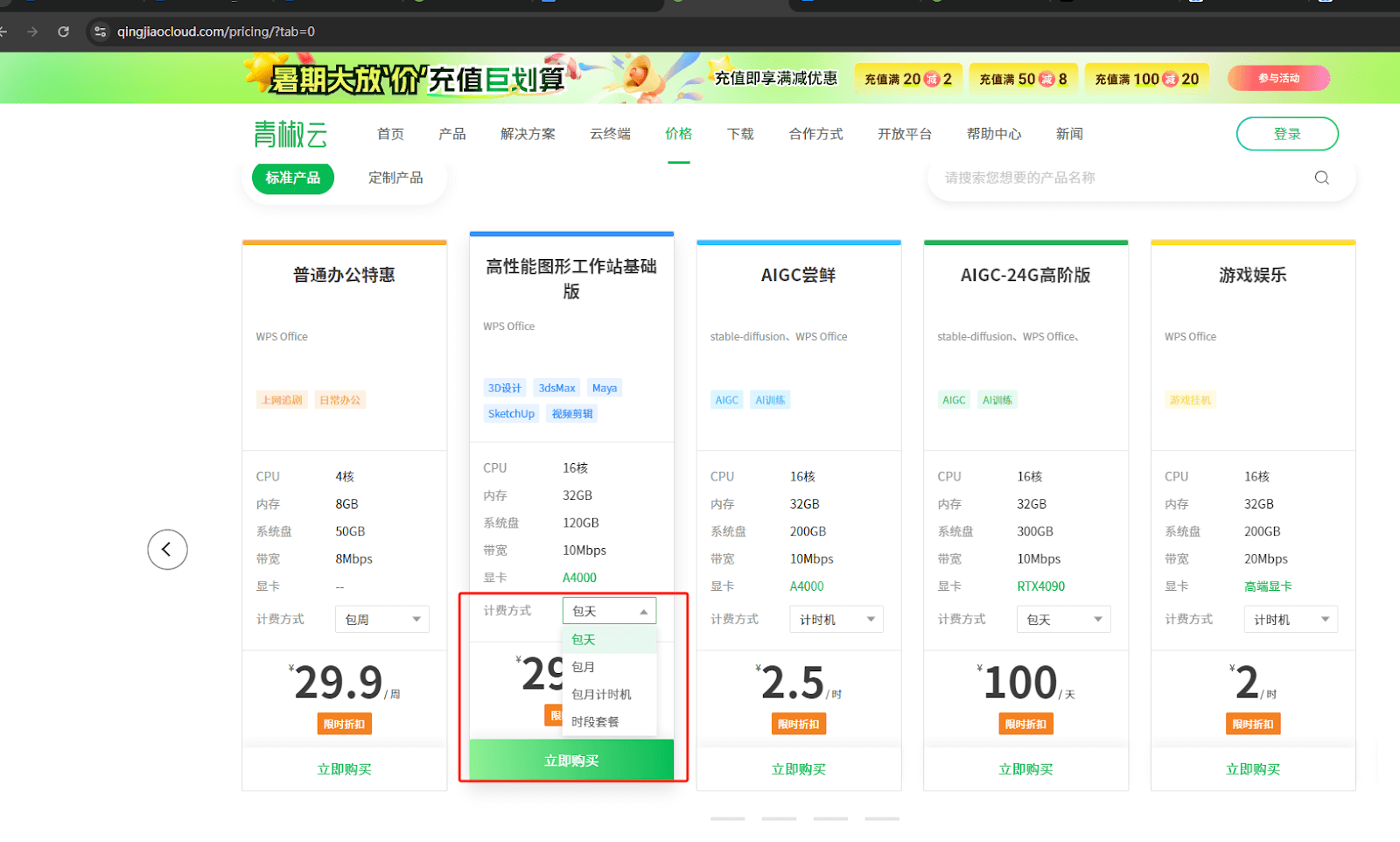Screen dimensions: 1400x842
Task: Select 包月 option from the open list
Action: pyautogui.click(x=584, y=667)
